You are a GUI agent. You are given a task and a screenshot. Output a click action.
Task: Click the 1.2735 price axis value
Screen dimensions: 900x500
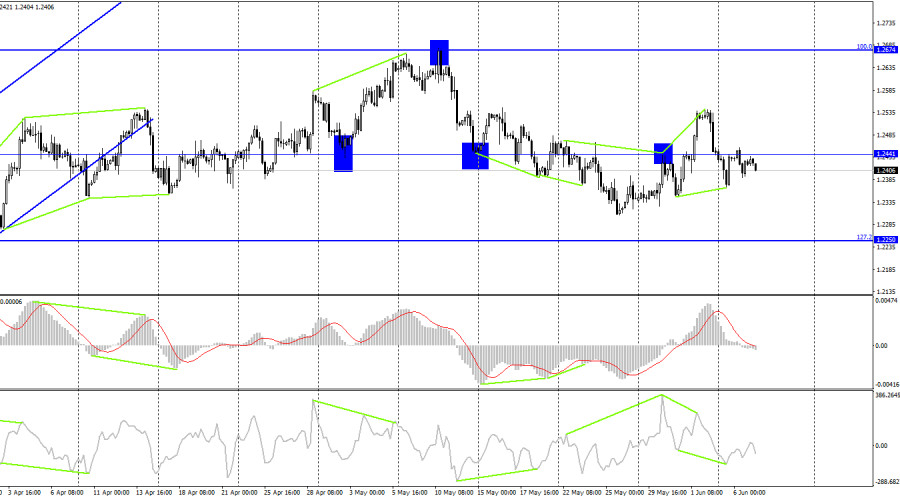[886, 23]
